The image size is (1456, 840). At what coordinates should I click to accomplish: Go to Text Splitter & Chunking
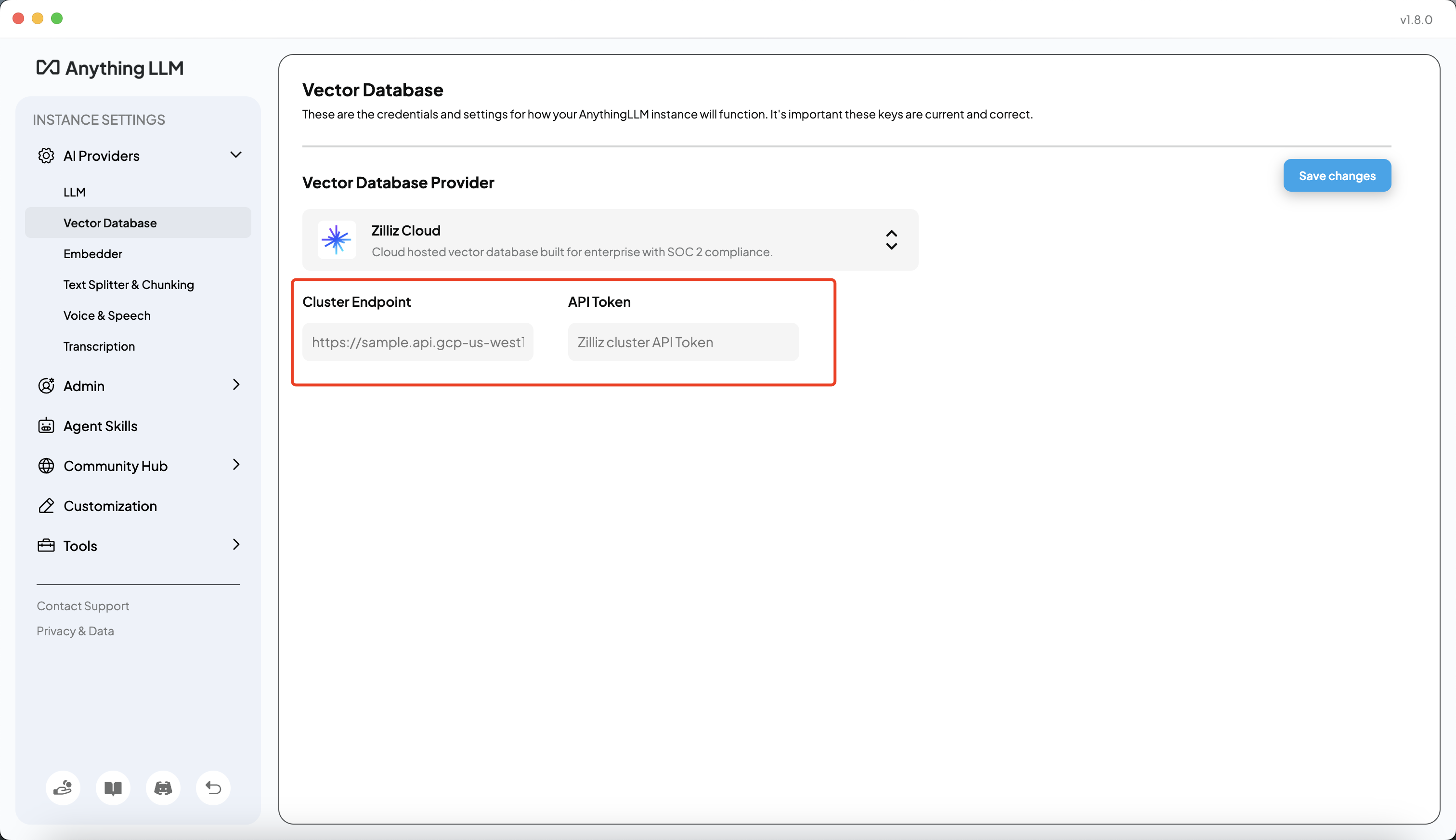pos(129,285)
